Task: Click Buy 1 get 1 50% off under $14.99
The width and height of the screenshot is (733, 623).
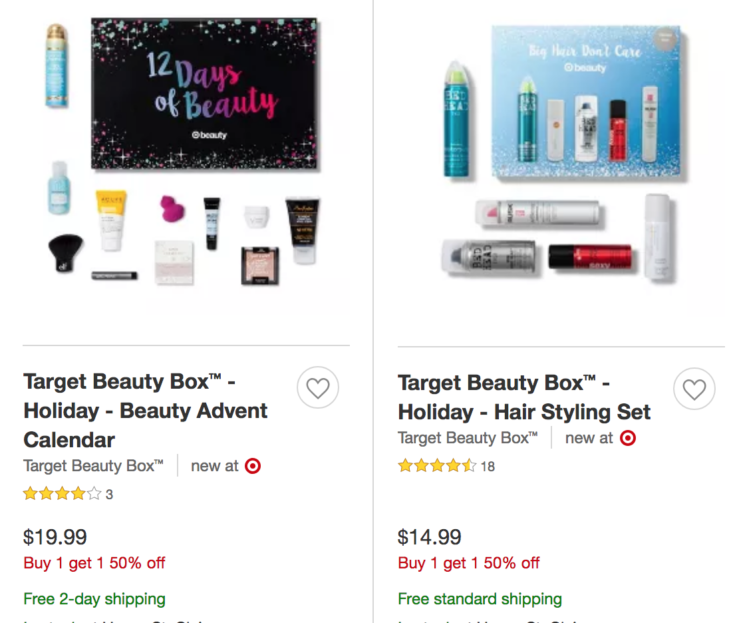Action: tap(468, 563)
